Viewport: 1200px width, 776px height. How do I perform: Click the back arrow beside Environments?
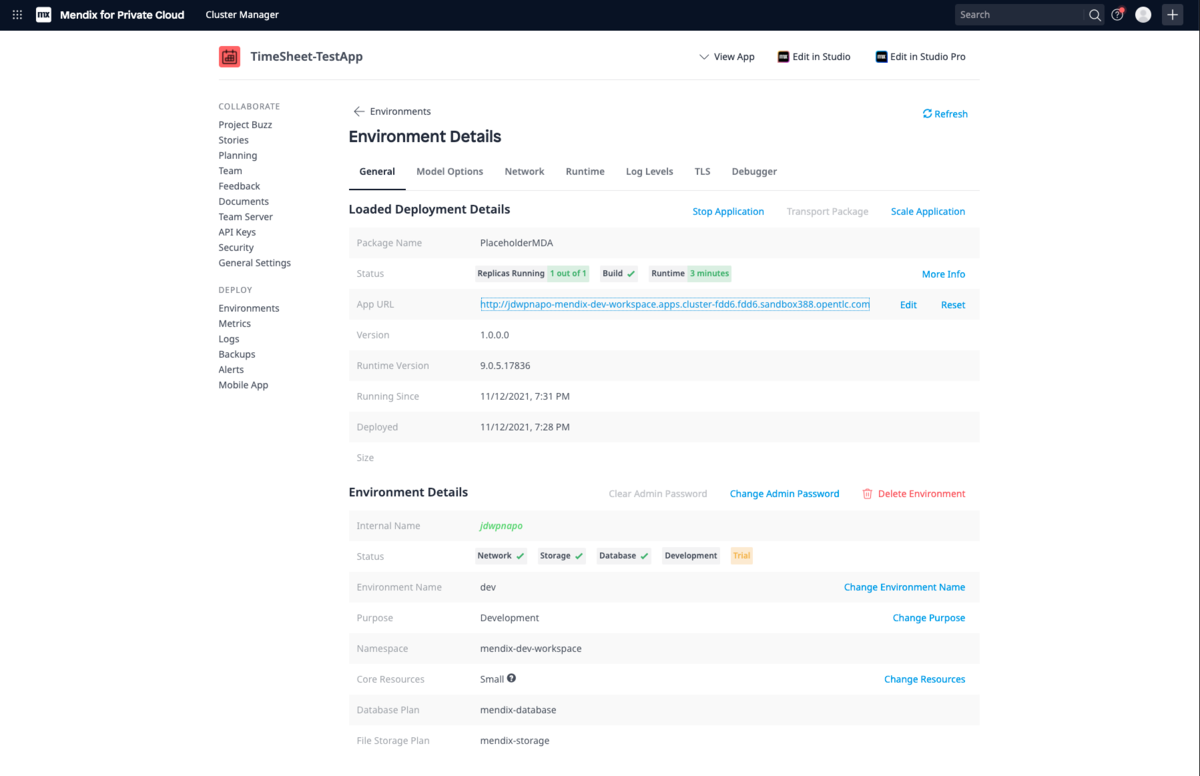[x=359, y=112]
